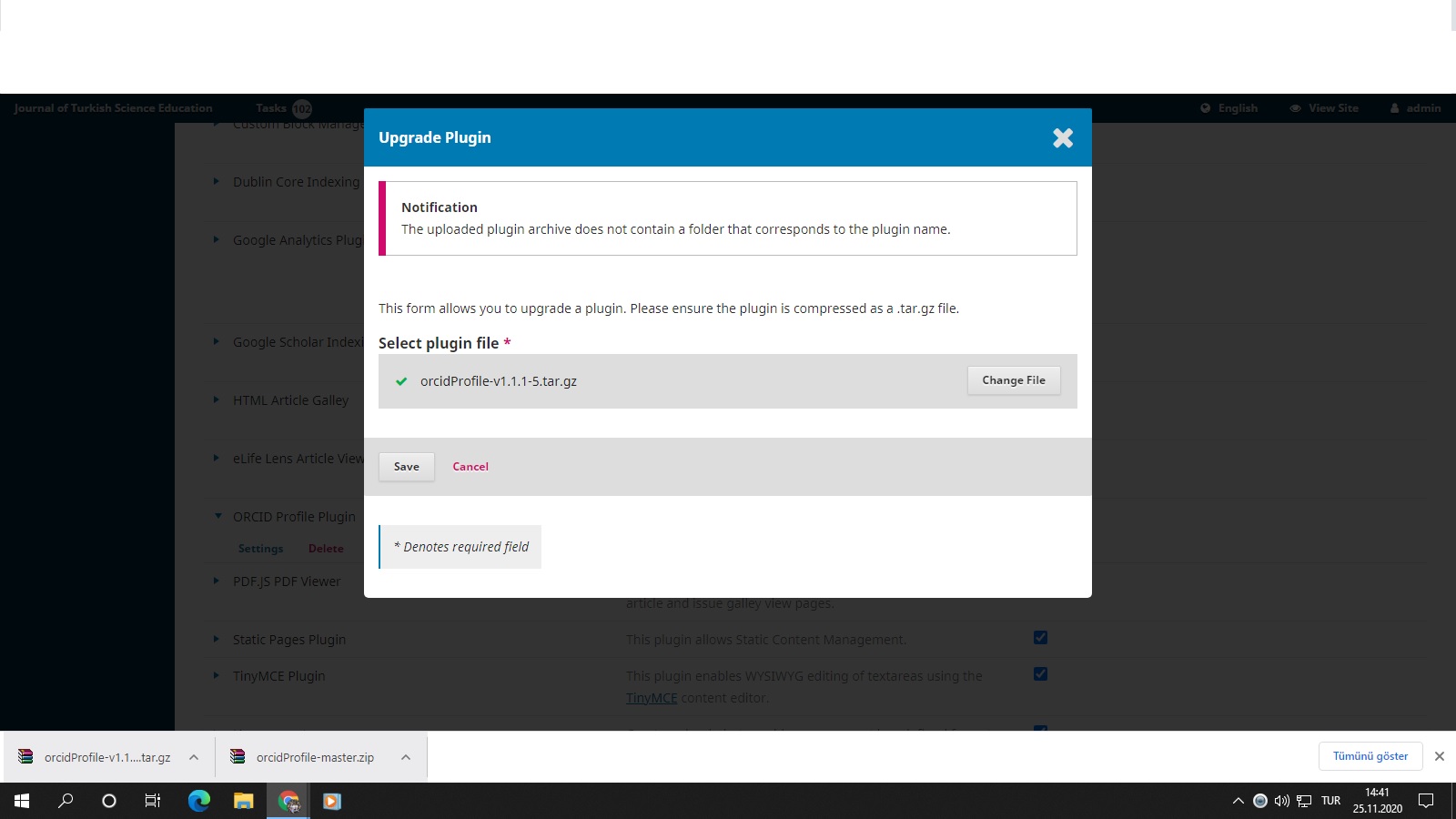Expand the PDF.JS PDF Viewer row
The width and height of the screenshot is (1456, 819).
tap(217, 581)
